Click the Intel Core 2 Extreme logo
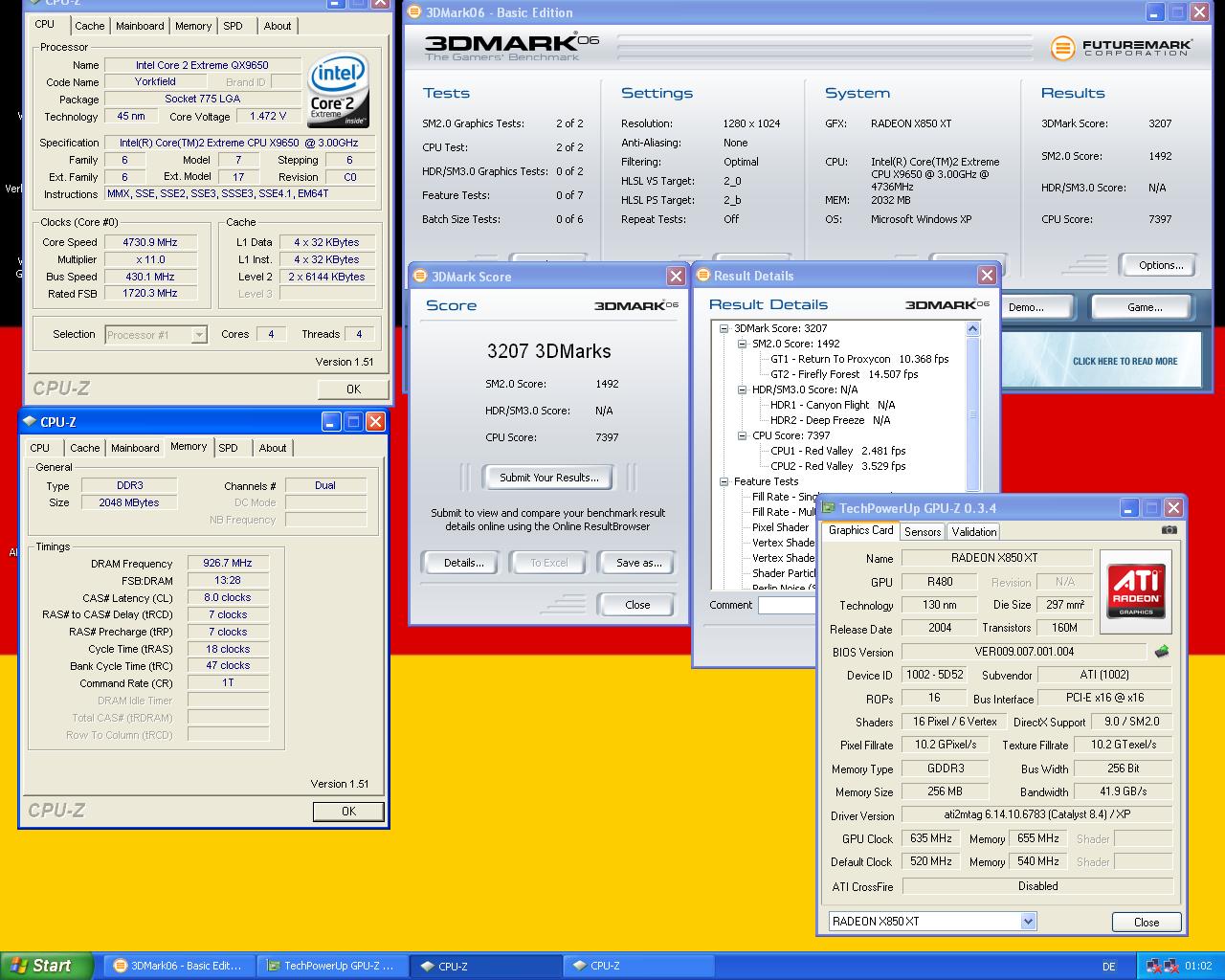The width and height of the screenshot is (1225, 980). tap(338, 90)
